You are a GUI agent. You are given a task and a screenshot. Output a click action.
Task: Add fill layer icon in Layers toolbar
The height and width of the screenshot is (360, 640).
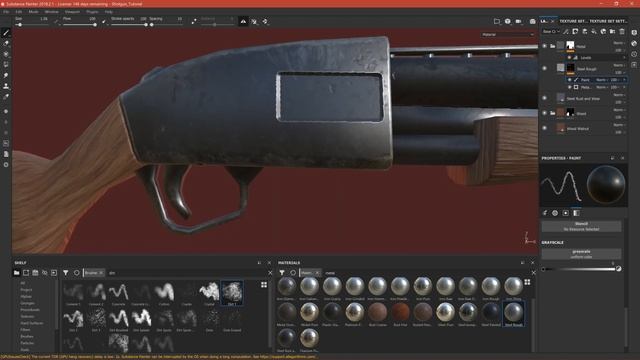tap(594, 31)
